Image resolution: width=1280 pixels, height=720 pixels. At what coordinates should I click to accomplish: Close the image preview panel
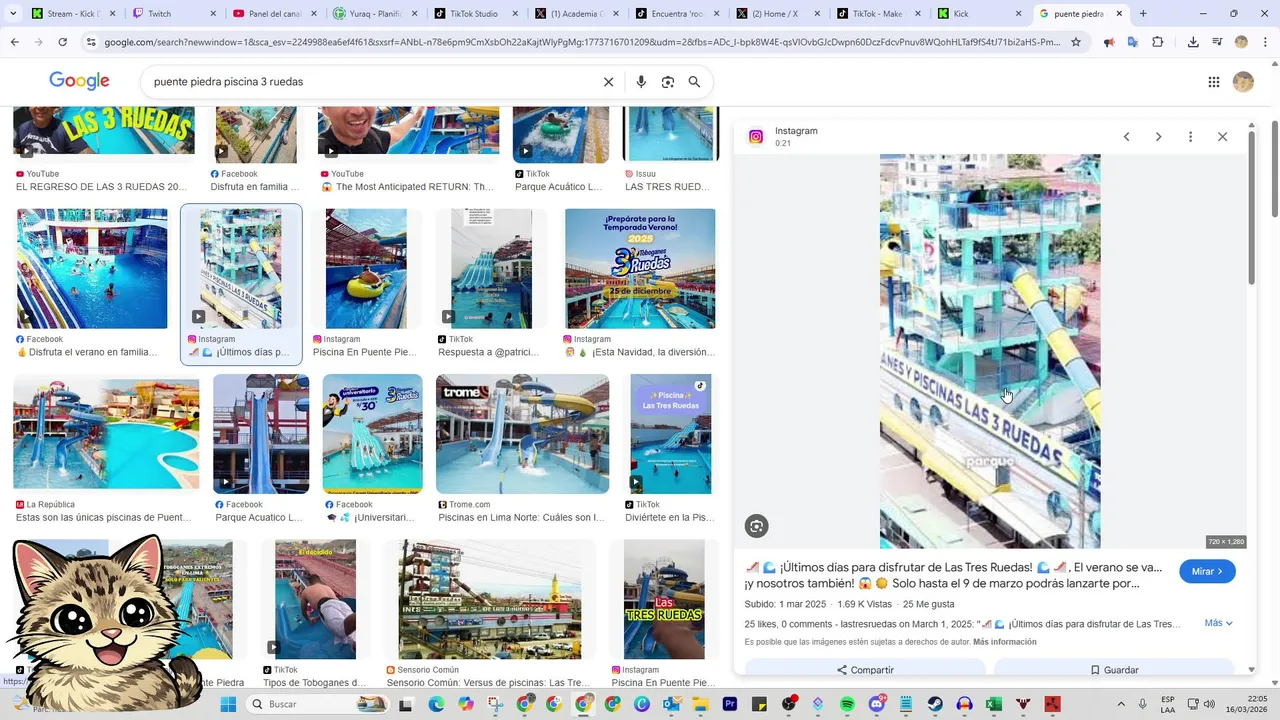pyautogui.click(x=1222, y=137)
